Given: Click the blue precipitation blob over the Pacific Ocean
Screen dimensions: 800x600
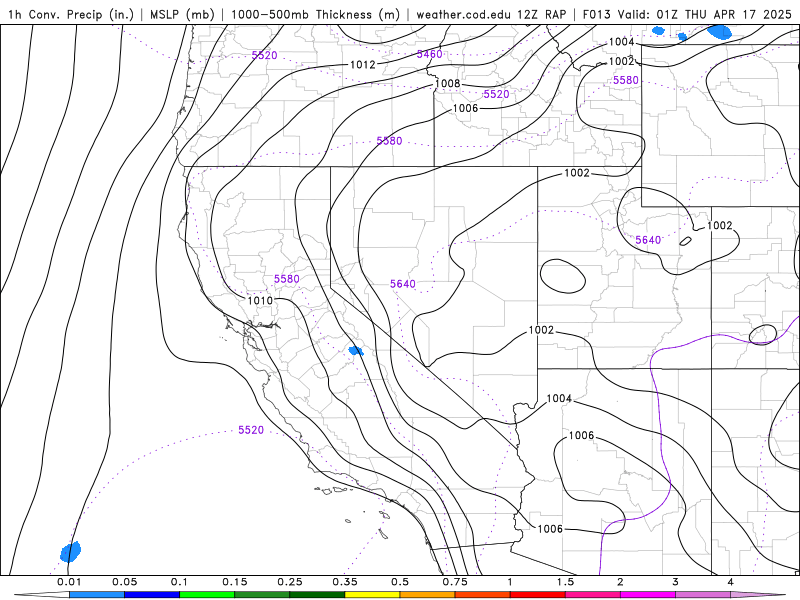Looking at the screenshot, I should pos(70,552).
